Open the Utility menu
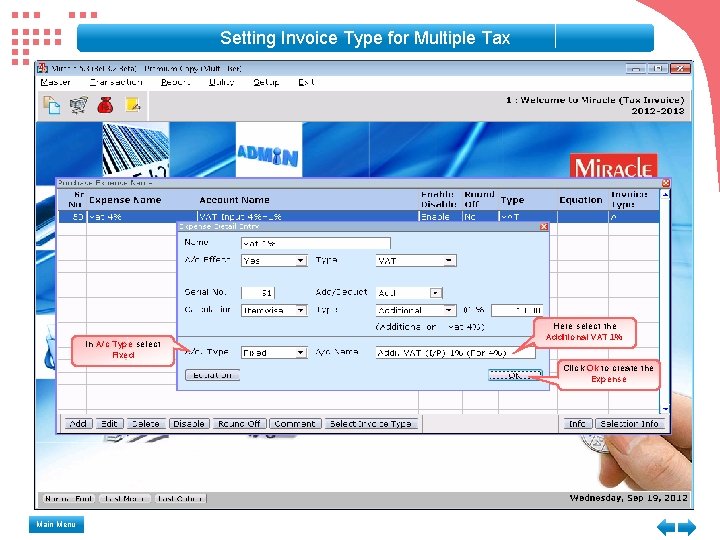The height and width of the screenshot is (540, 720). 222,82
